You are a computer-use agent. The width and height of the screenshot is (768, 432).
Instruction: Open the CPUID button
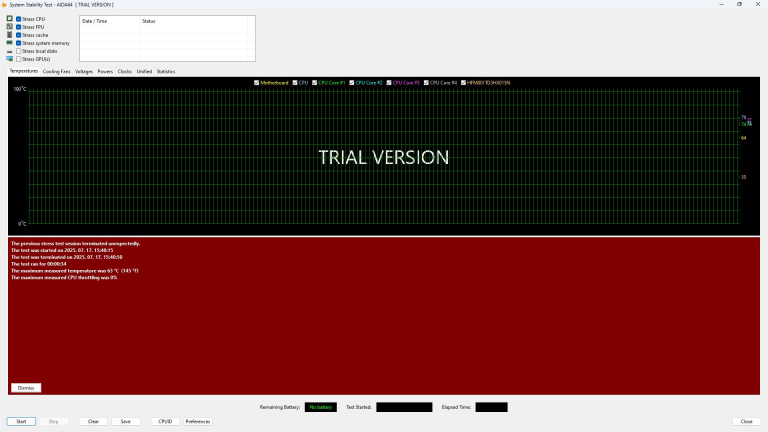click(x=165, y=421)
